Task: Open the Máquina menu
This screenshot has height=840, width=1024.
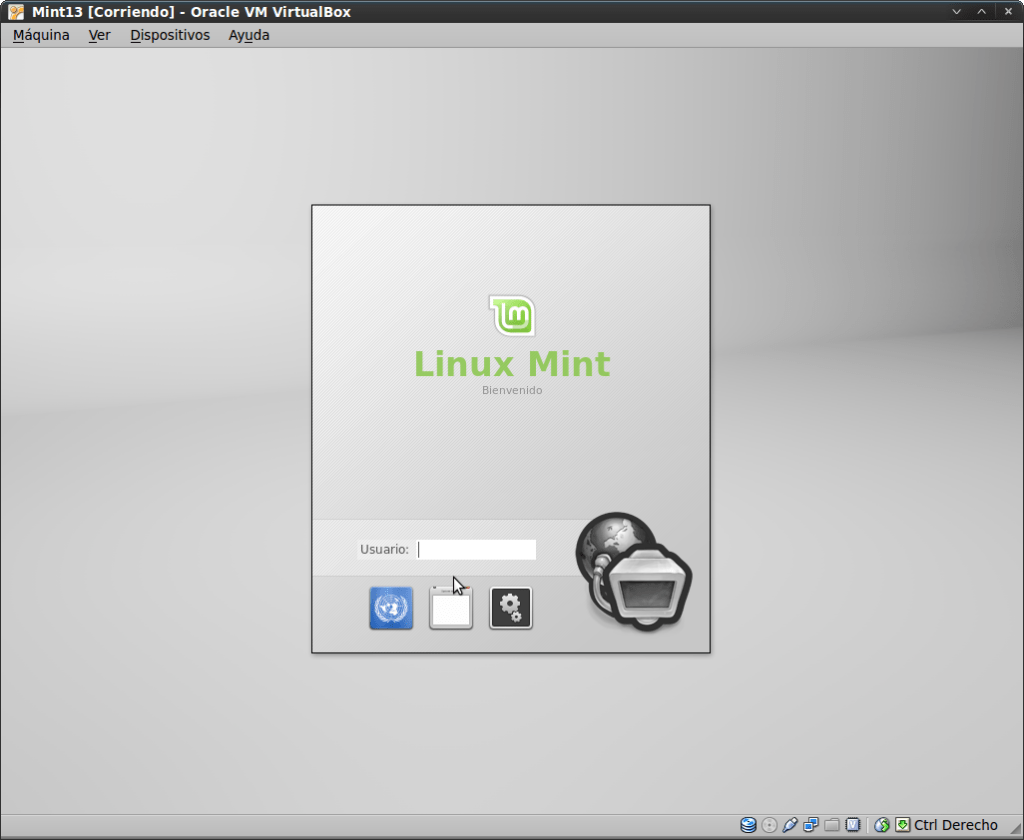Action: tap(40, 35)
